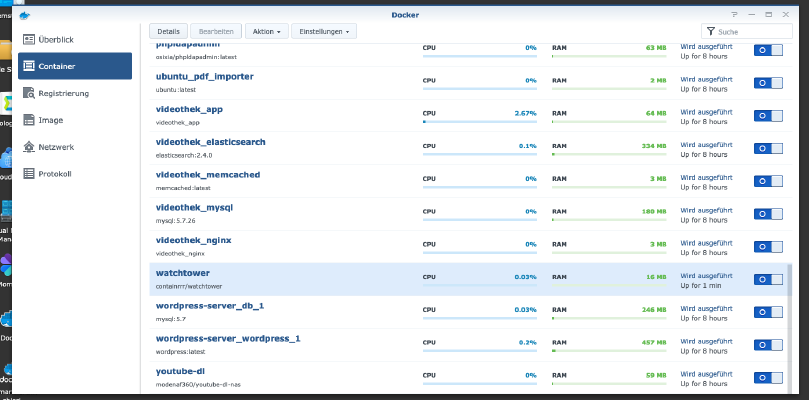Toggle the videothek_app container switch
Image resolution: width=809 pixels, height=400 pixels.
pyautogui.click(x=768, y=116)
